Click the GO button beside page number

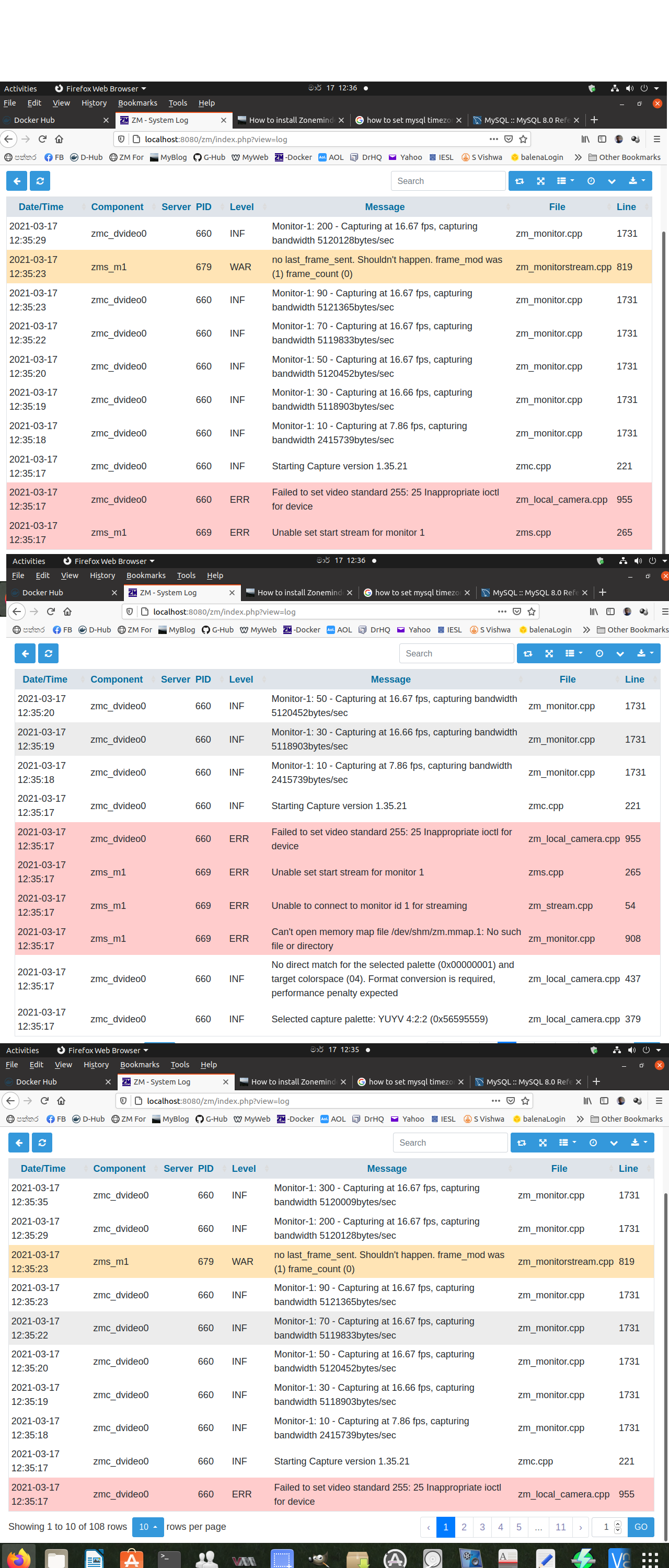click(641, 1527)
